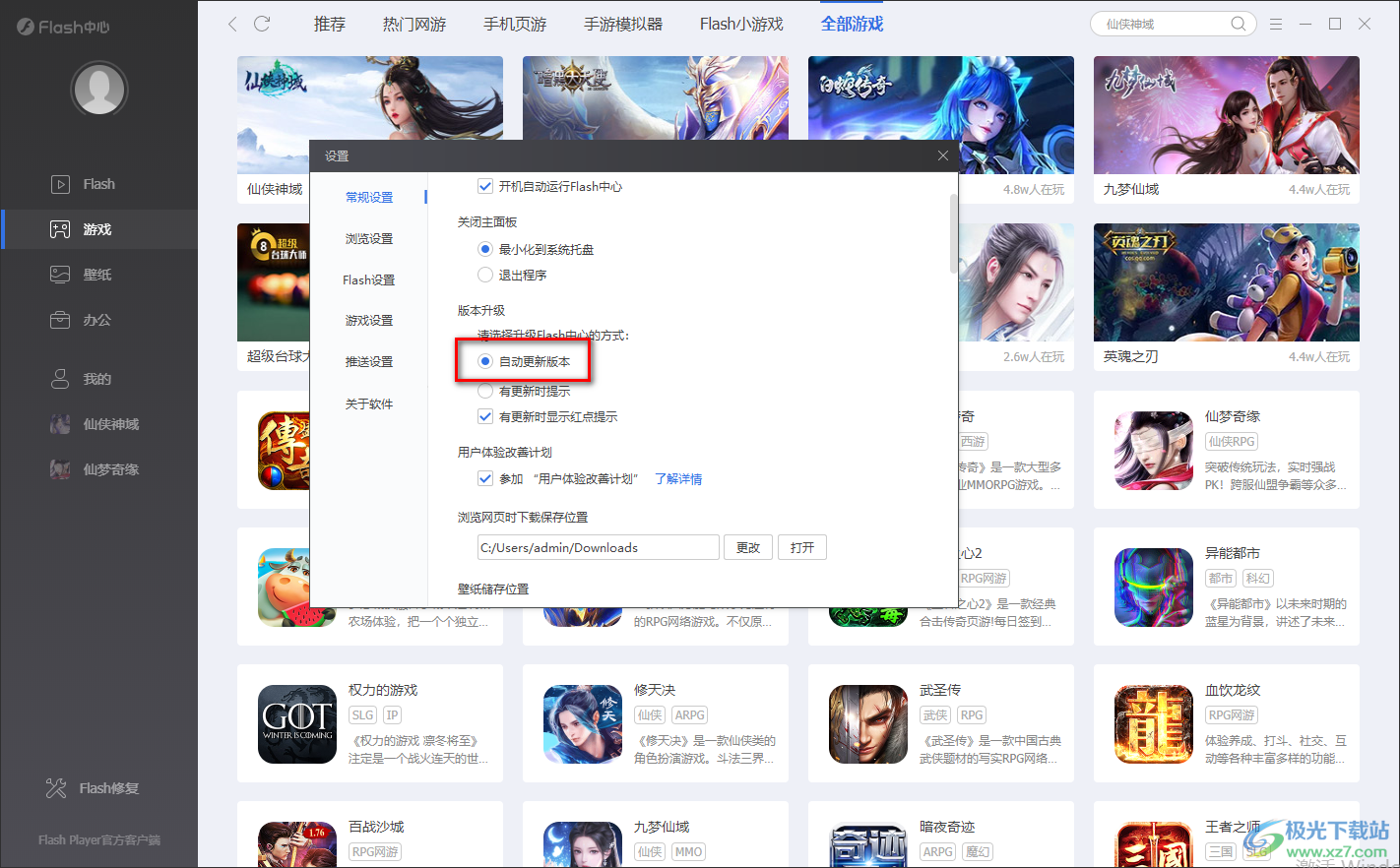Close the 设置 dialog

click(942, 155)
